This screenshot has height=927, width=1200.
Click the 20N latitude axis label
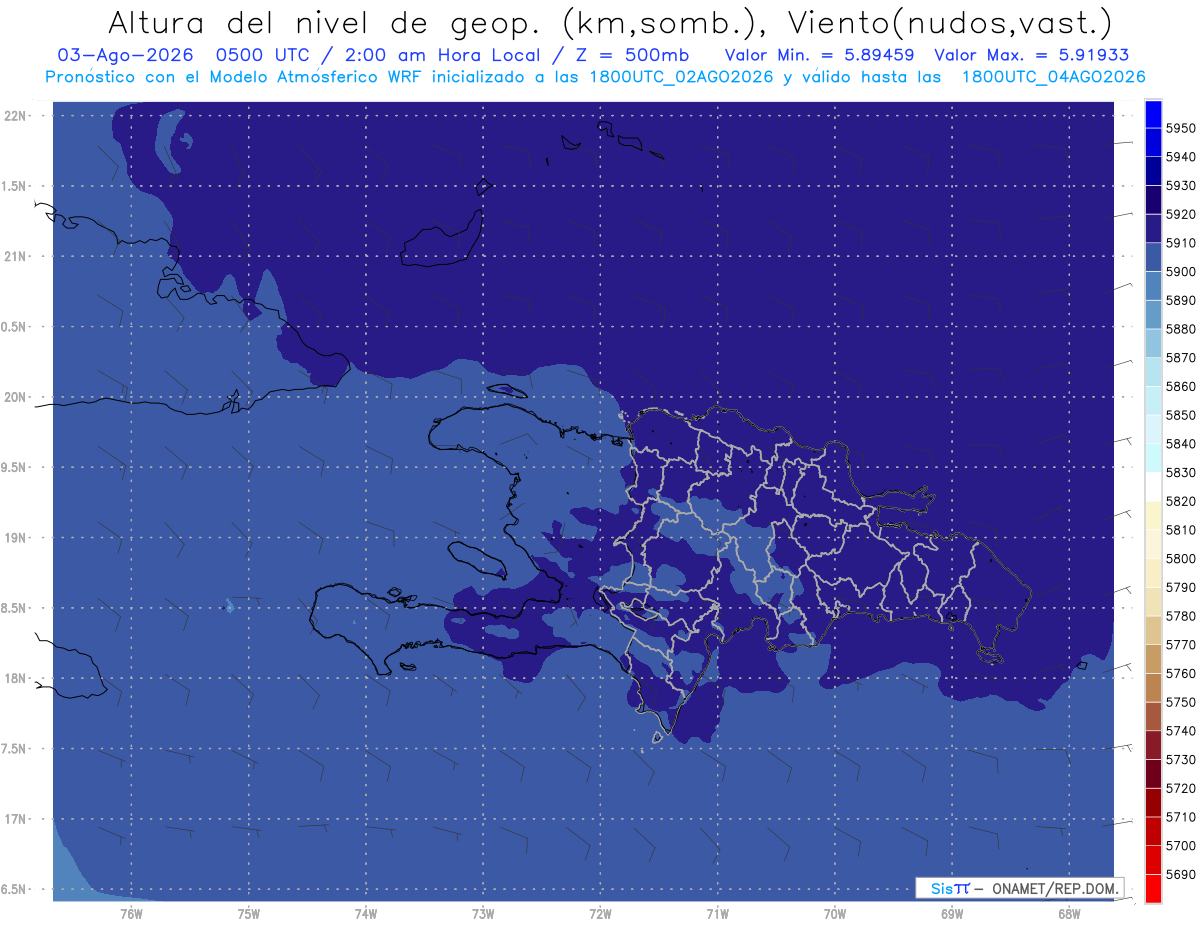15,397
